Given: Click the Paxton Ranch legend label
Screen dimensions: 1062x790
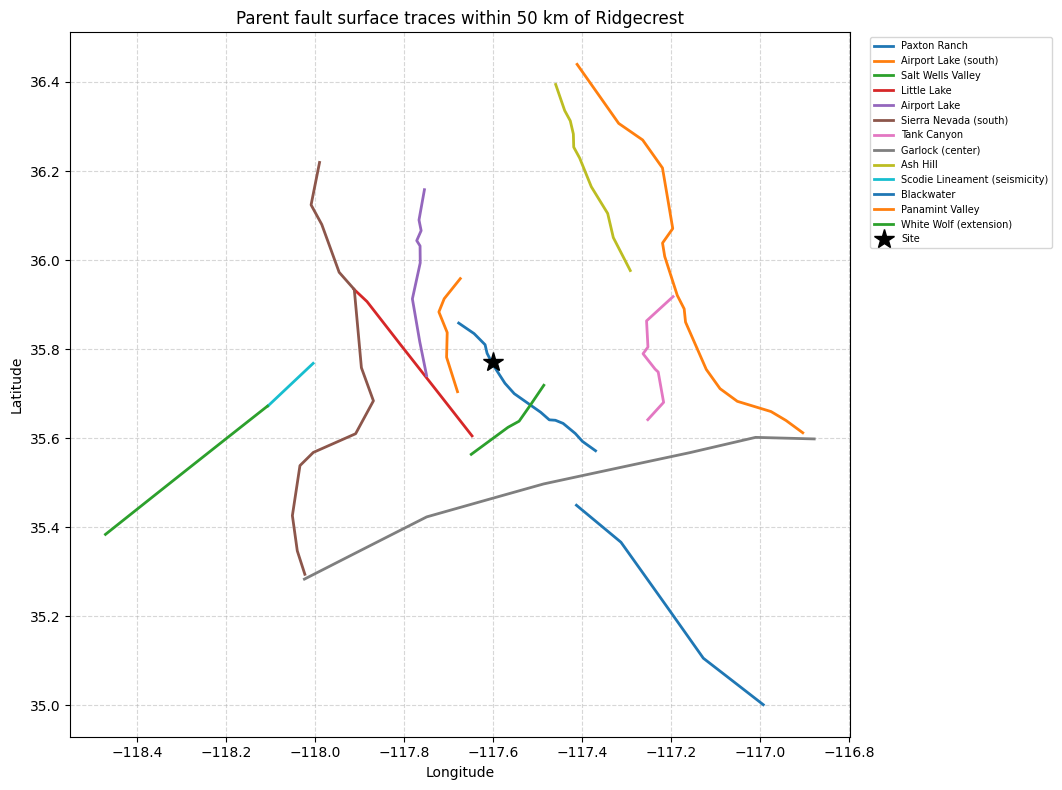Looking at the screenshot, I should (x=934, y=45).
